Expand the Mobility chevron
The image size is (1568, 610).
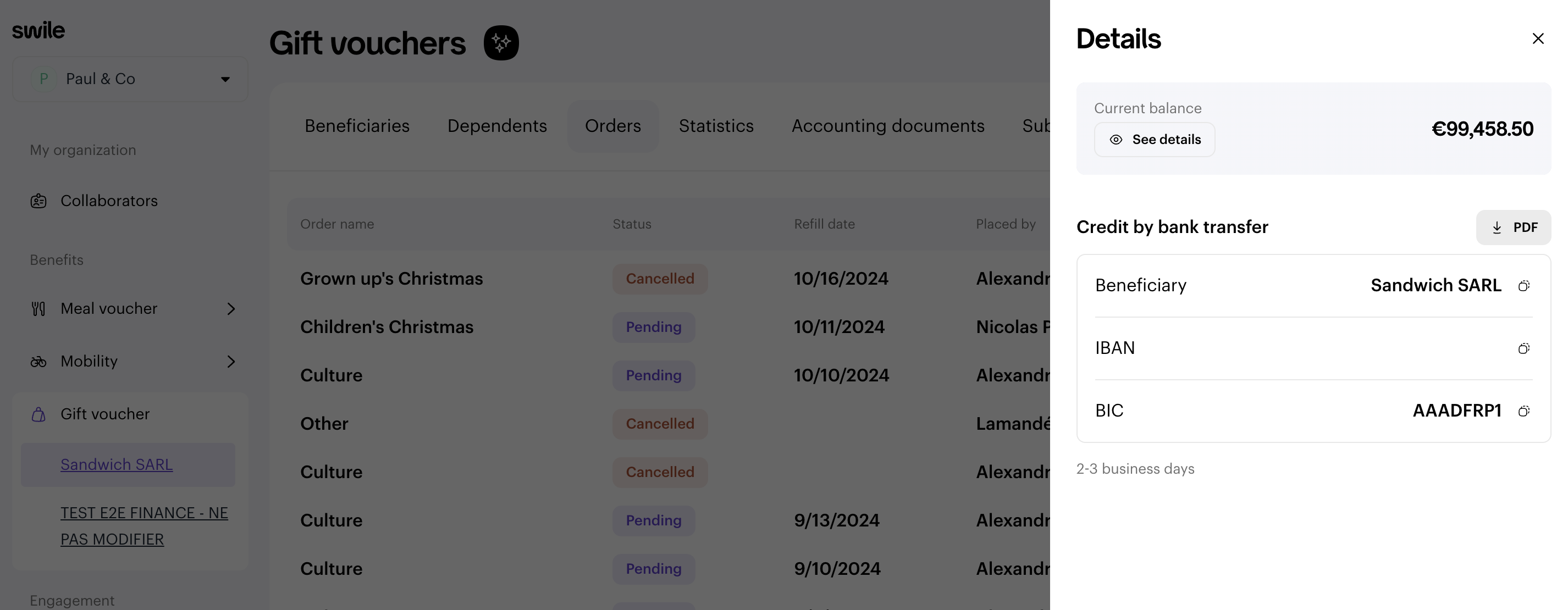[231, 362]
